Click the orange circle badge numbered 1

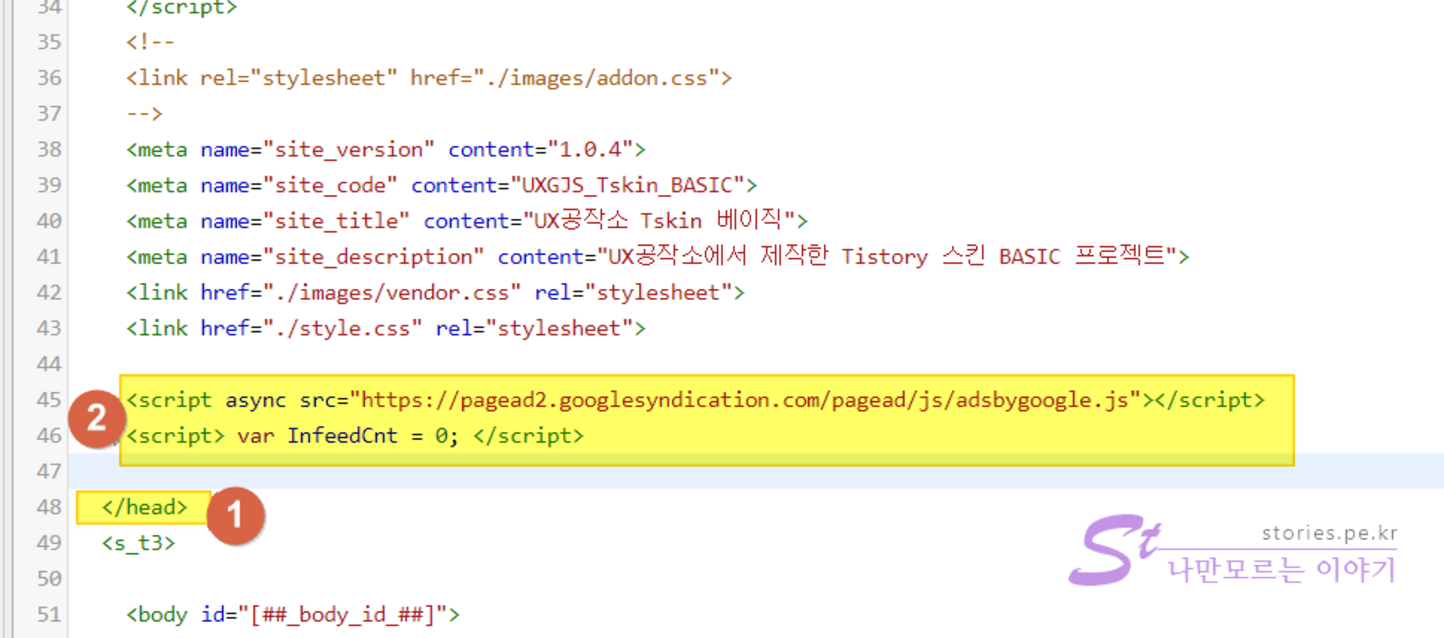pyautogui.click(x=235, y=515)
